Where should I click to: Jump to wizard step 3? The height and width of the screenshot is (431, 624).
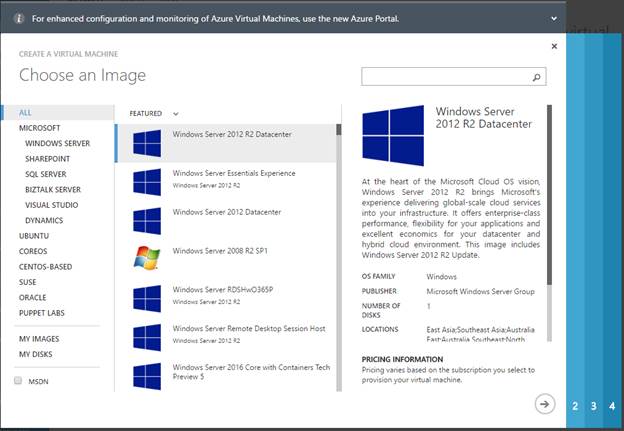coord(593,406)
